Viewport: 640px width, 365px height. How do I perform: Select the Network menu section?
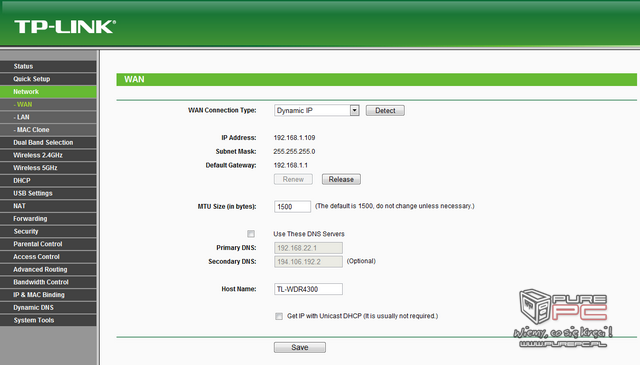(x=48, y=91)
